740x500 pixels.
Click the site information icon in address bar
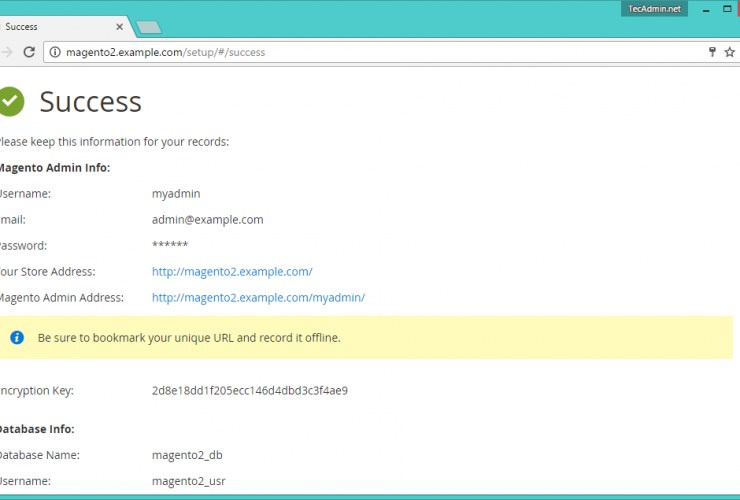55,52
